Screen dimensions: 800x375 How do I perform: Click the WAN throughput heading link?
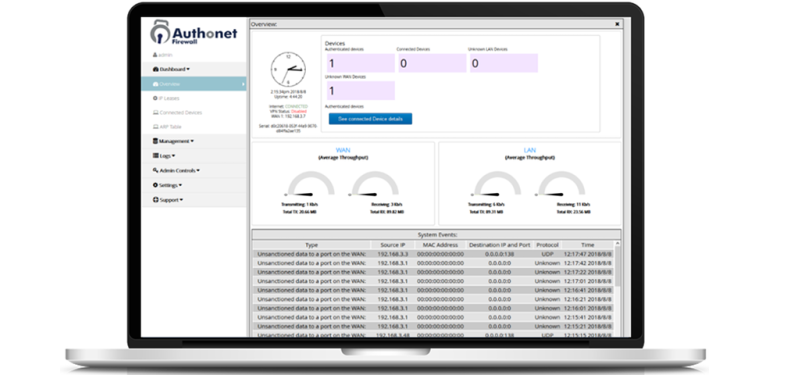coord(343,151)
